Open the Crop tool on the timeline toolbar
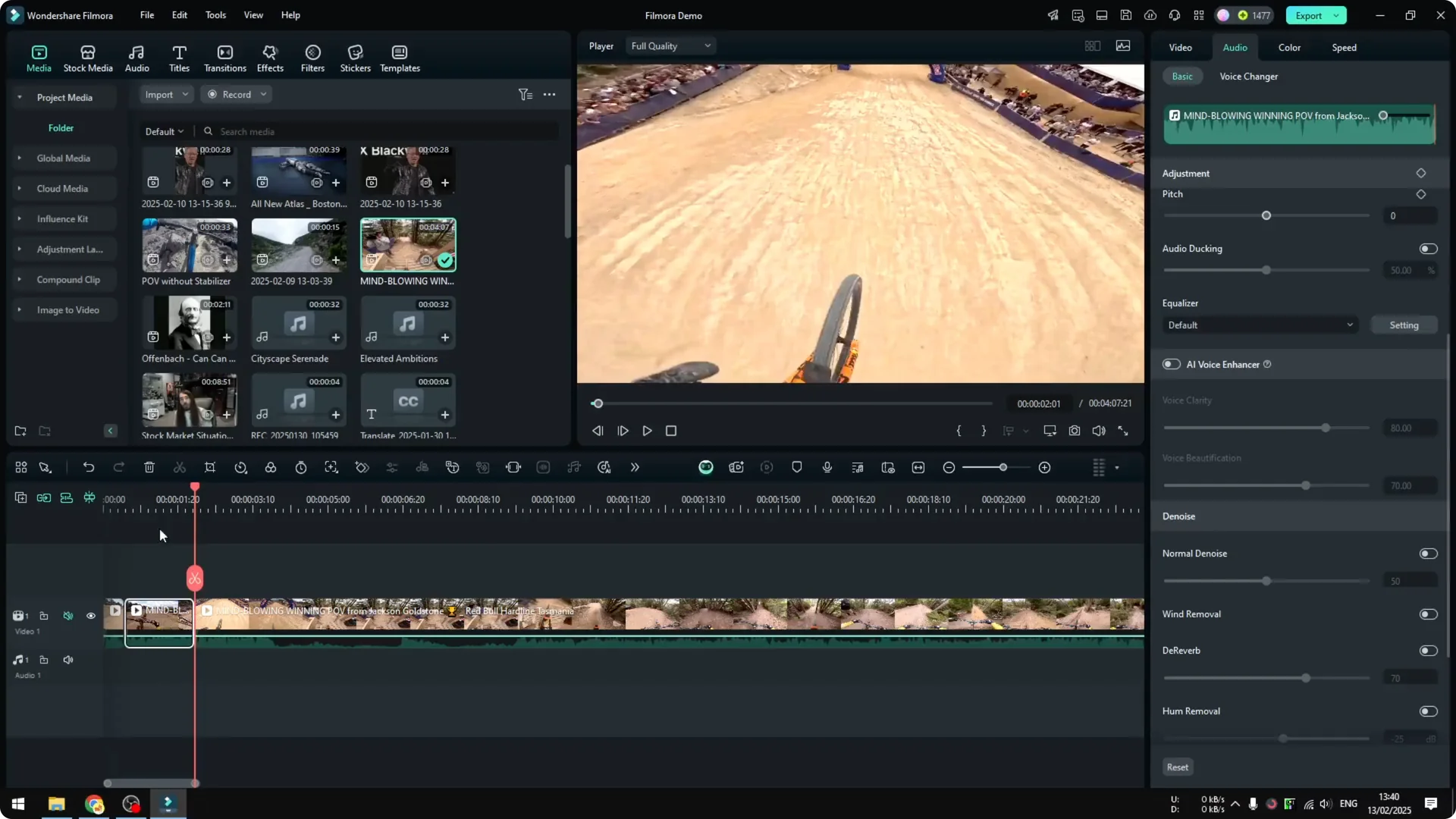This screenshot has width=1456, height=819. coord(210,467)
